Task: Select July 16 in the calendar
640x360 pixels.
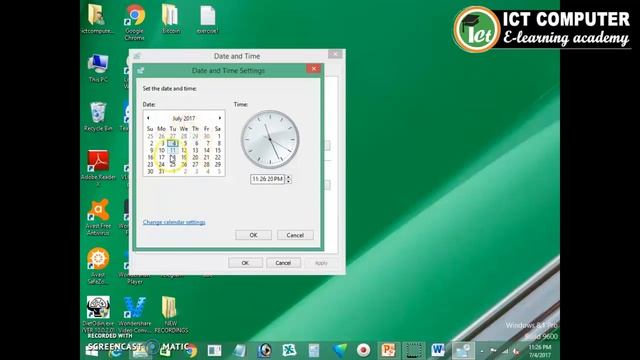Action: 150,157
